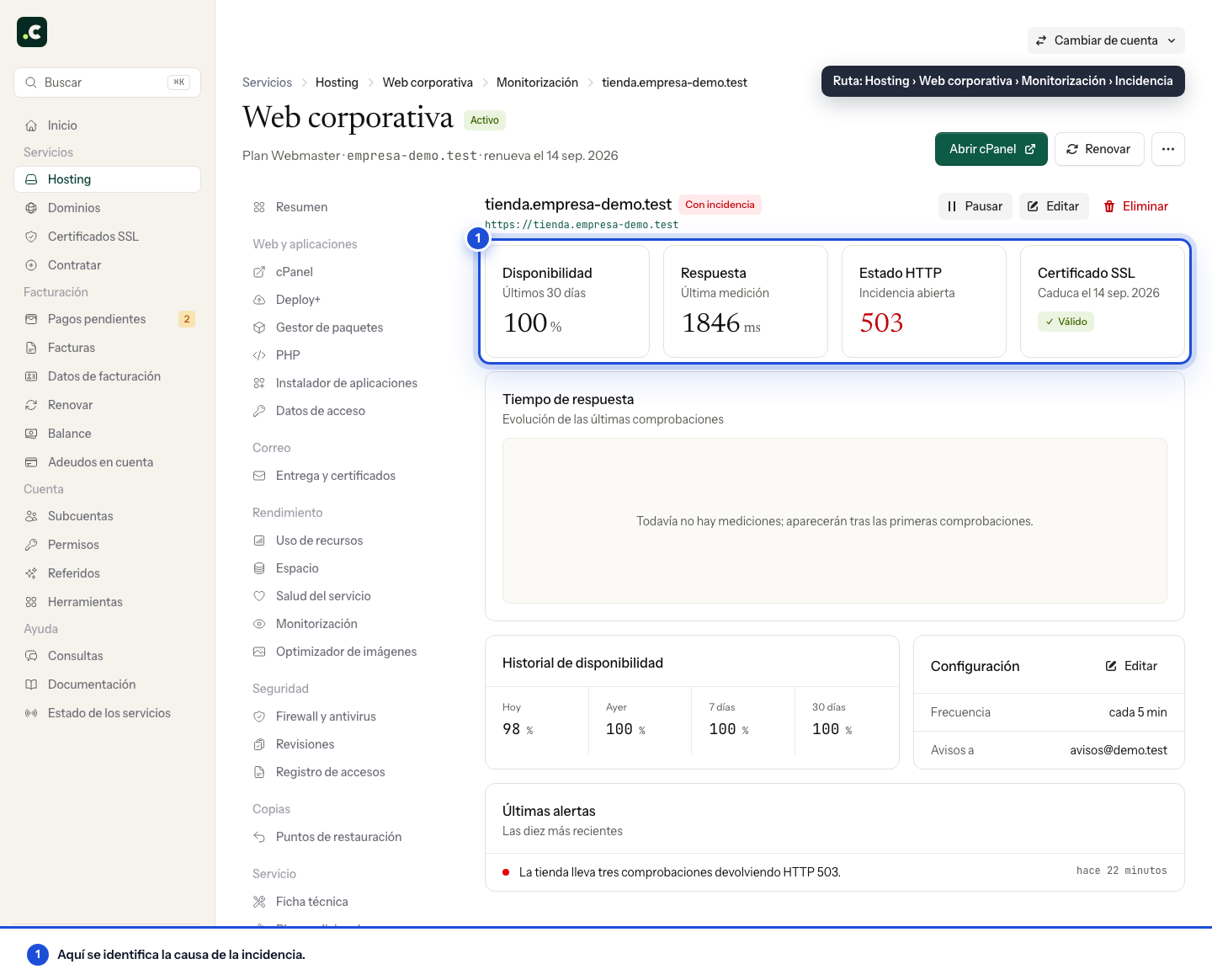1212x980 pixels.
Task: Open Estado de los servicios page
Action: pos(107,713)
